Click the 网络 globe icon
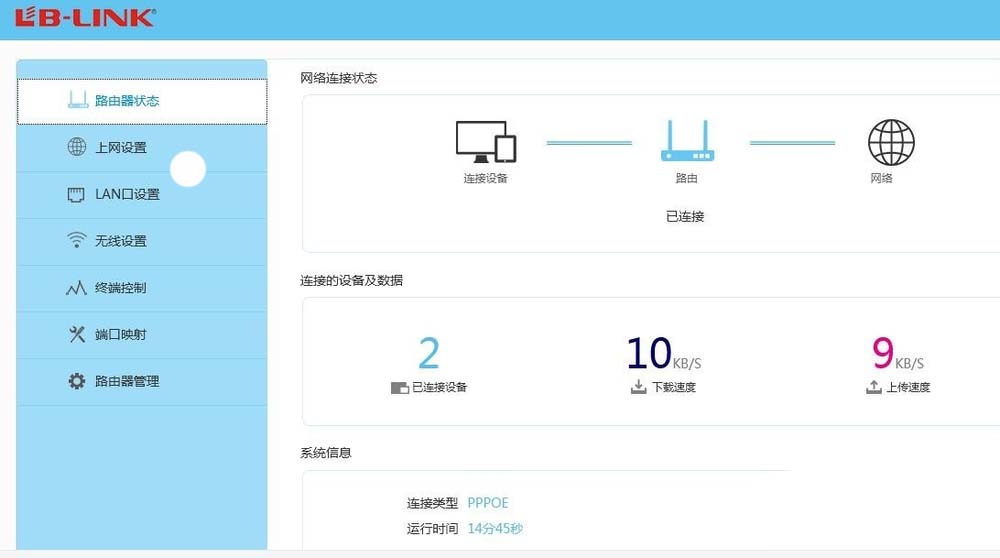Viewport: 1000px width, 558px height. (891, 142)
